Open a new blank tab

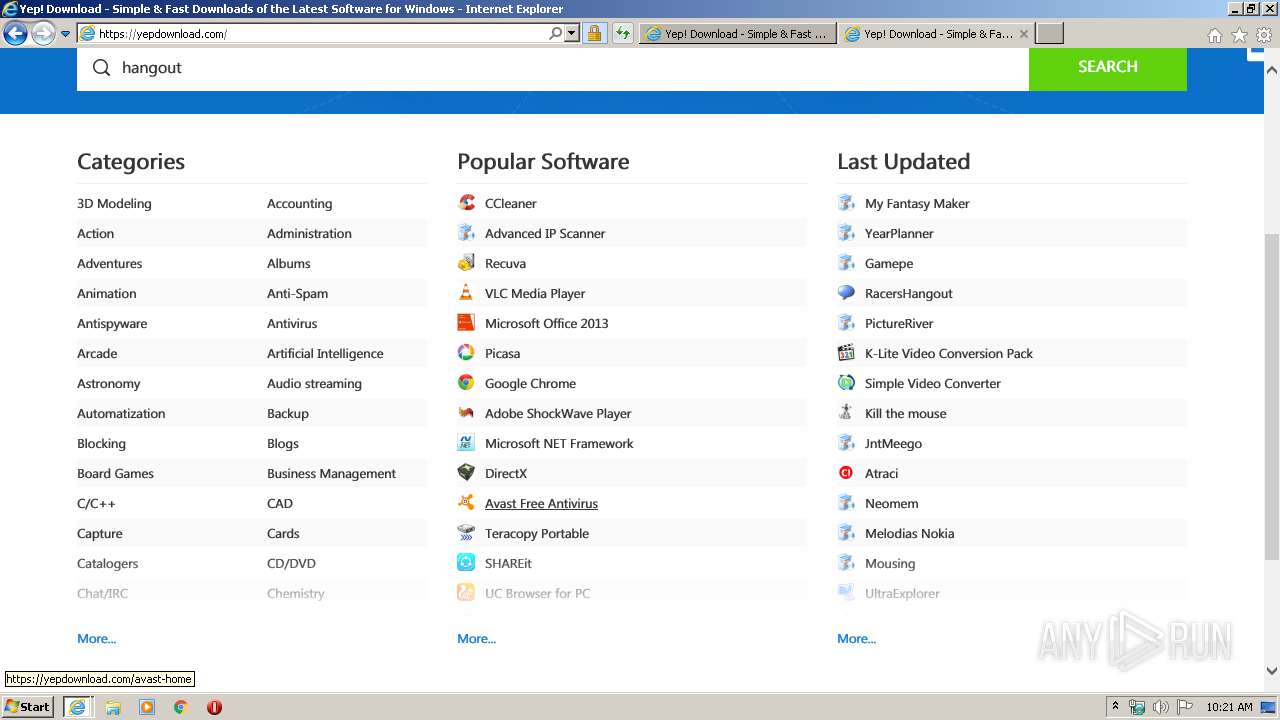(x=1049, y=33)
